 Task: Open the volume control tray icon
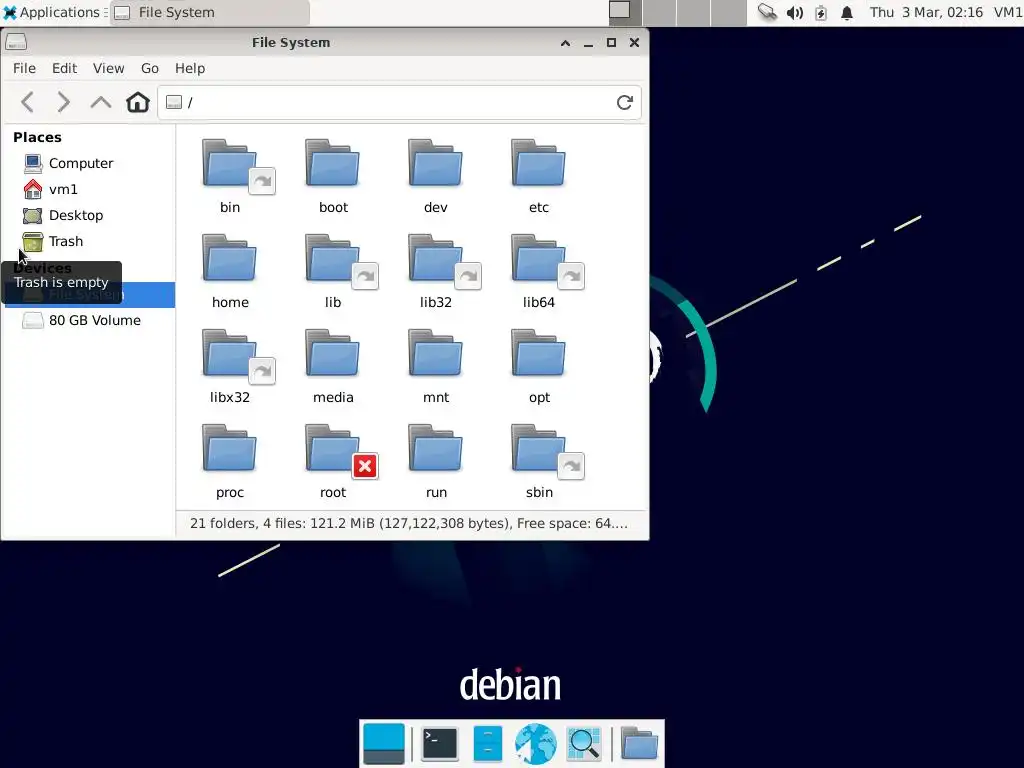(795, 12)
